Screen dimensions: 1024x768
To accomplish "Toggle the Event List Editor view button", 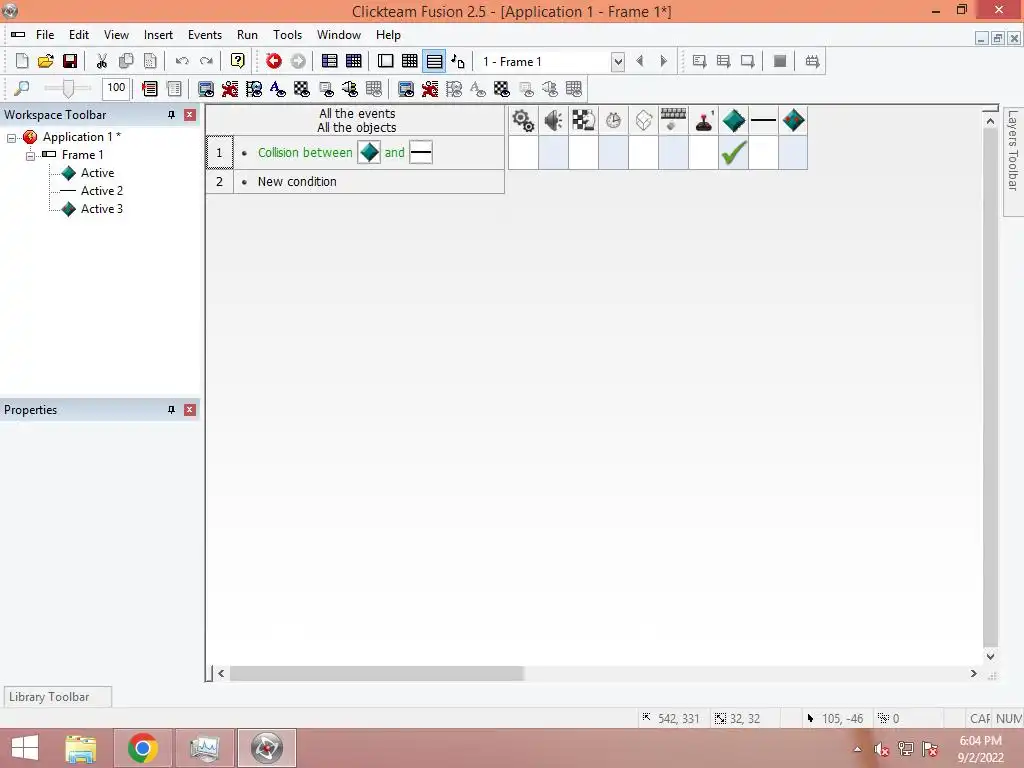I will 434,61.
